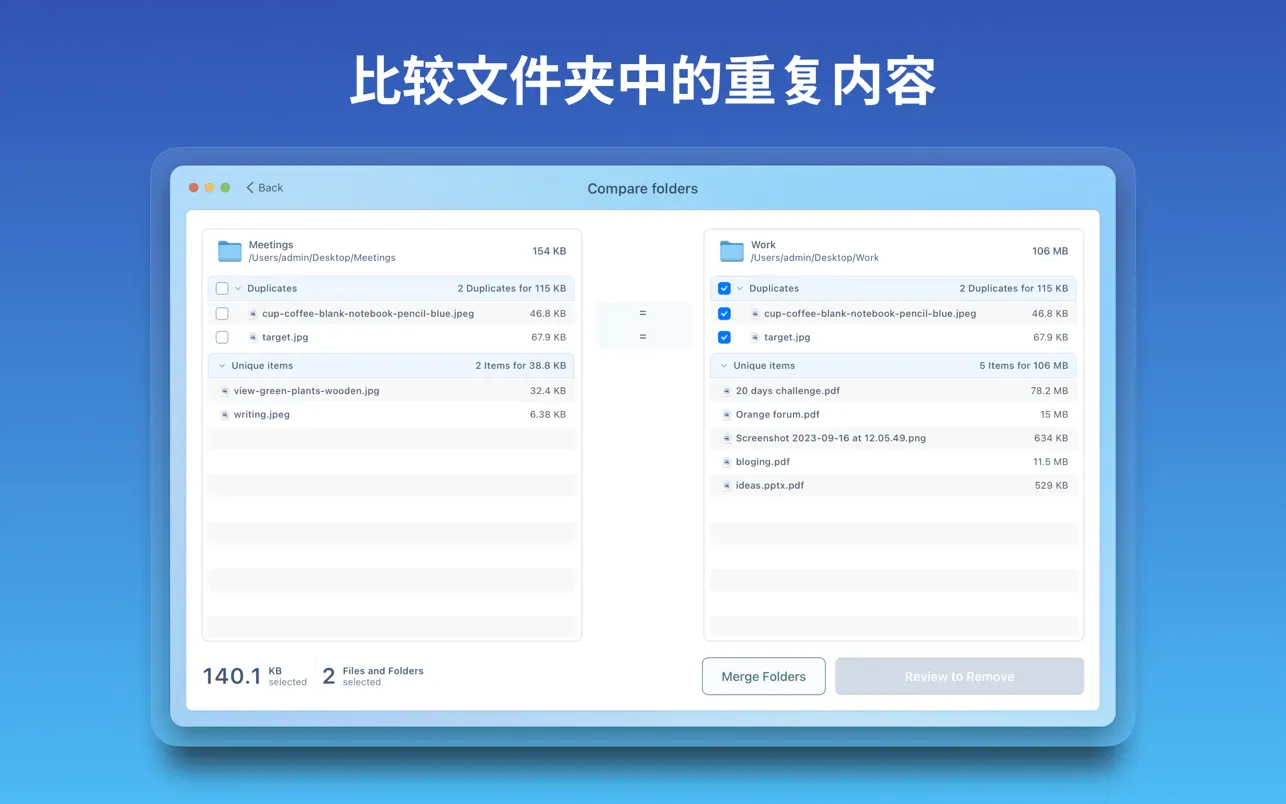The width and height of the screenshot is (1286, 804).
Task: Click the Meetings folder icon
Action: (230, 251)
